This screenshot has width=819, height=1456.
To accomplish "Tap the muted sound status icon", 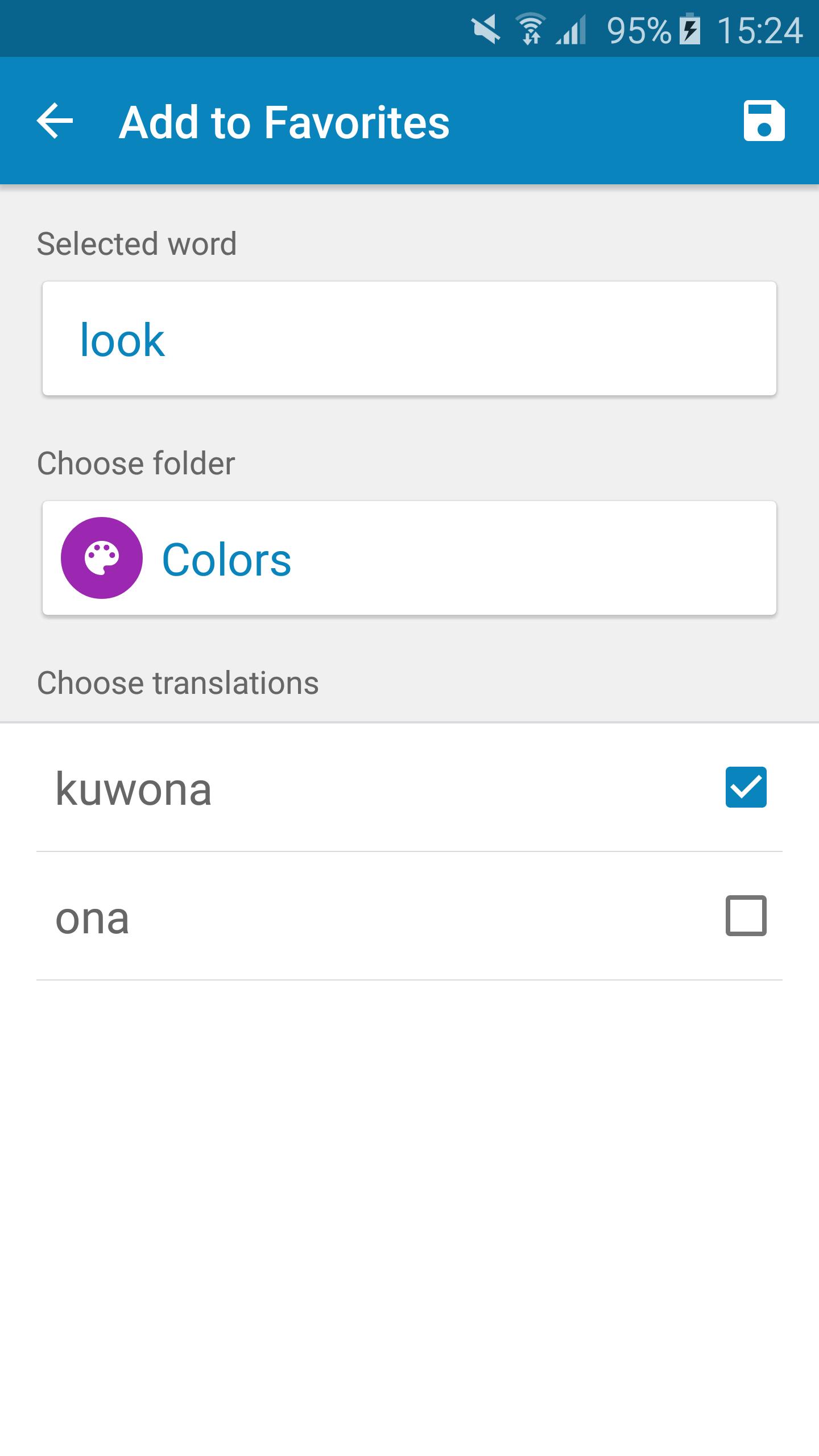I will click(x=486, y=30).
